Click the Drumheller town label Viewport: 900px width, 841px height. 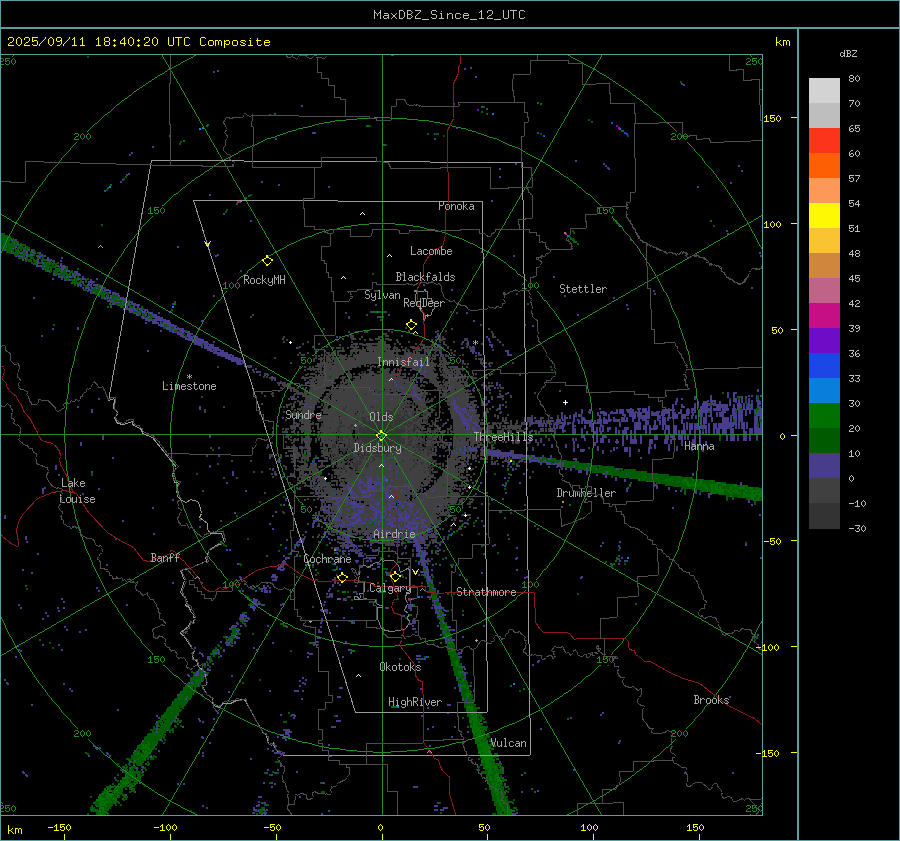[x=586, y=493]
